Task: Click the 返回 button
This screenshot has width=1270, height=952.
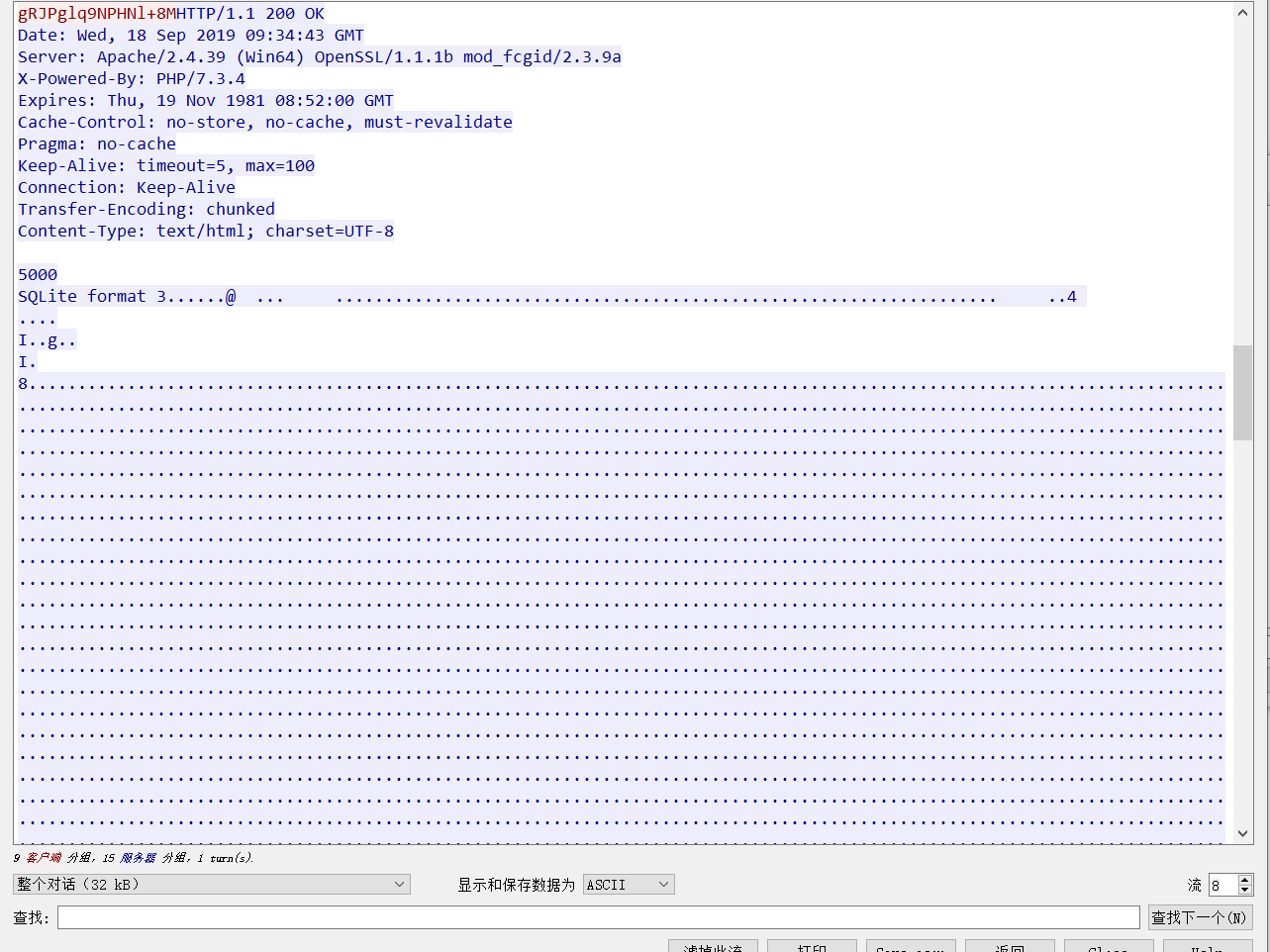Action: (1010, 946)
